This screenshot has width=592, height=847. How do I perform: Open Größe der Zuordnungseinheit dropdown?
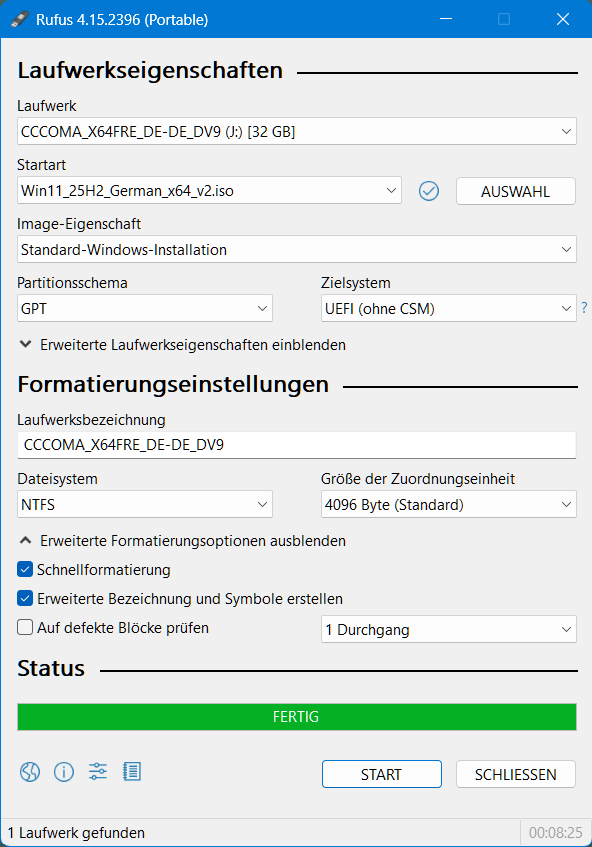click(449, 505)
